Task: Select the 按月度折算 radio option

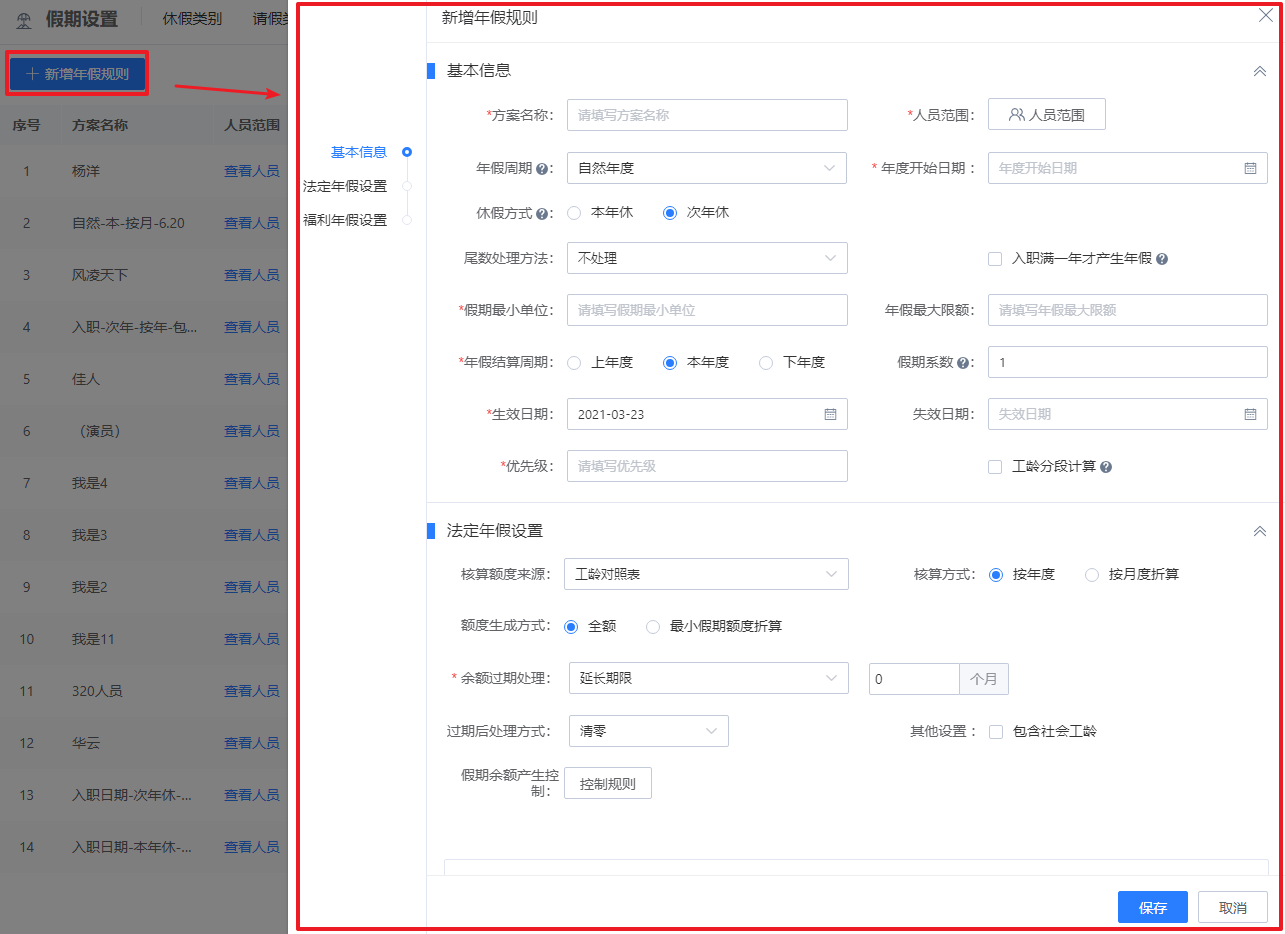Action: (1092, 574)
